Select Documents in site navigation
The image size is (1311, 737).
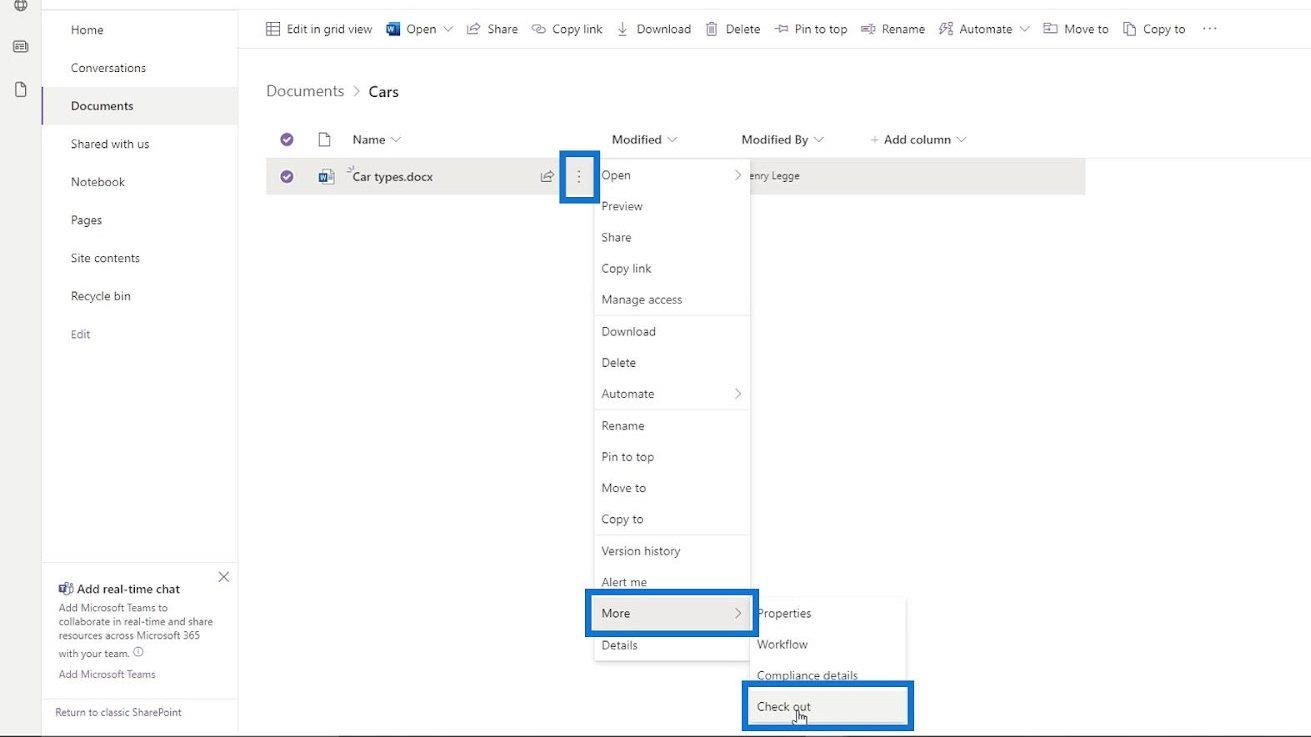click(102, 106)
